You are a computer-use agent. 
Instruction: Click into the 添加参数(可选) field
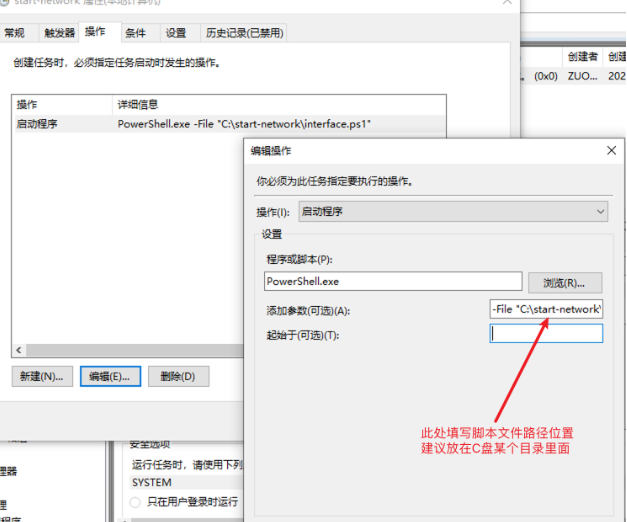pyautogui.click(x=546, y=310)
